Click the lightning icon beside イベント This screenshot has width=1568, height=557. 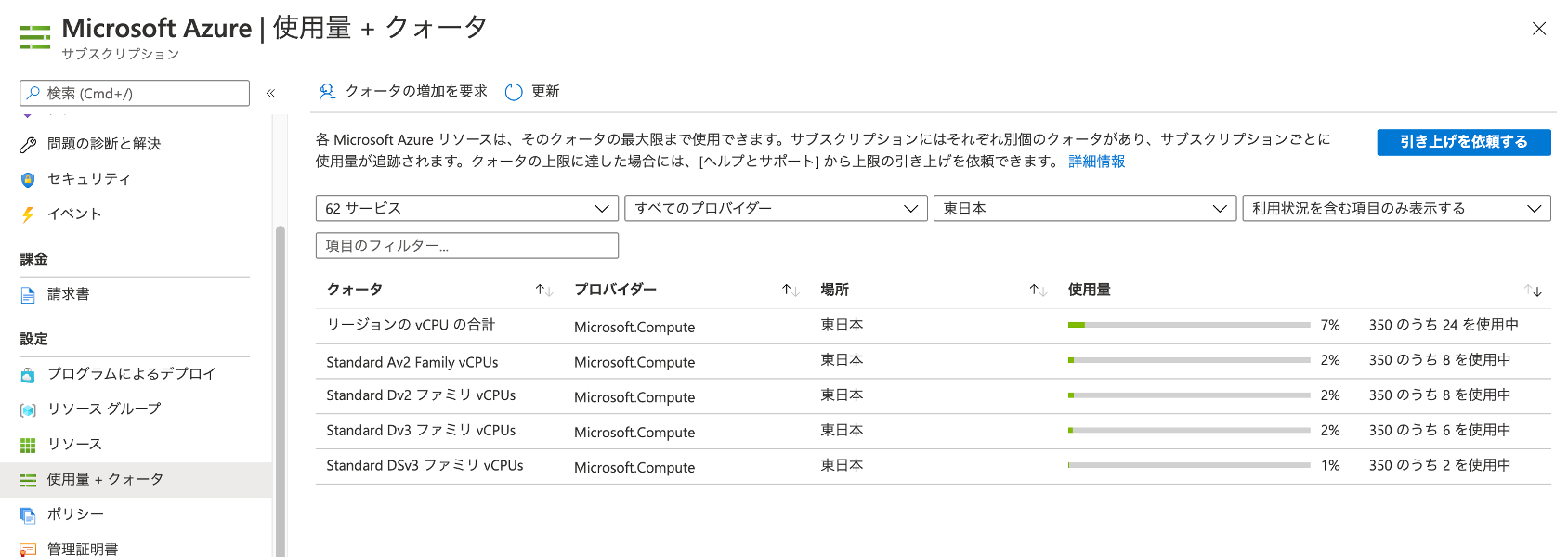[28, 214]
